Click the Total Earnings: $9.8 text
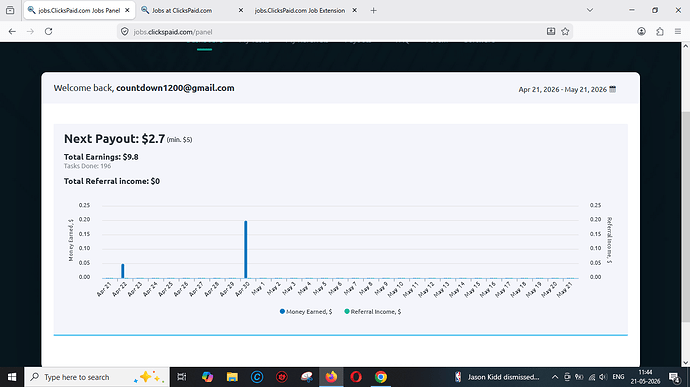This screenshot has width=690, height=387. point(101,157)
